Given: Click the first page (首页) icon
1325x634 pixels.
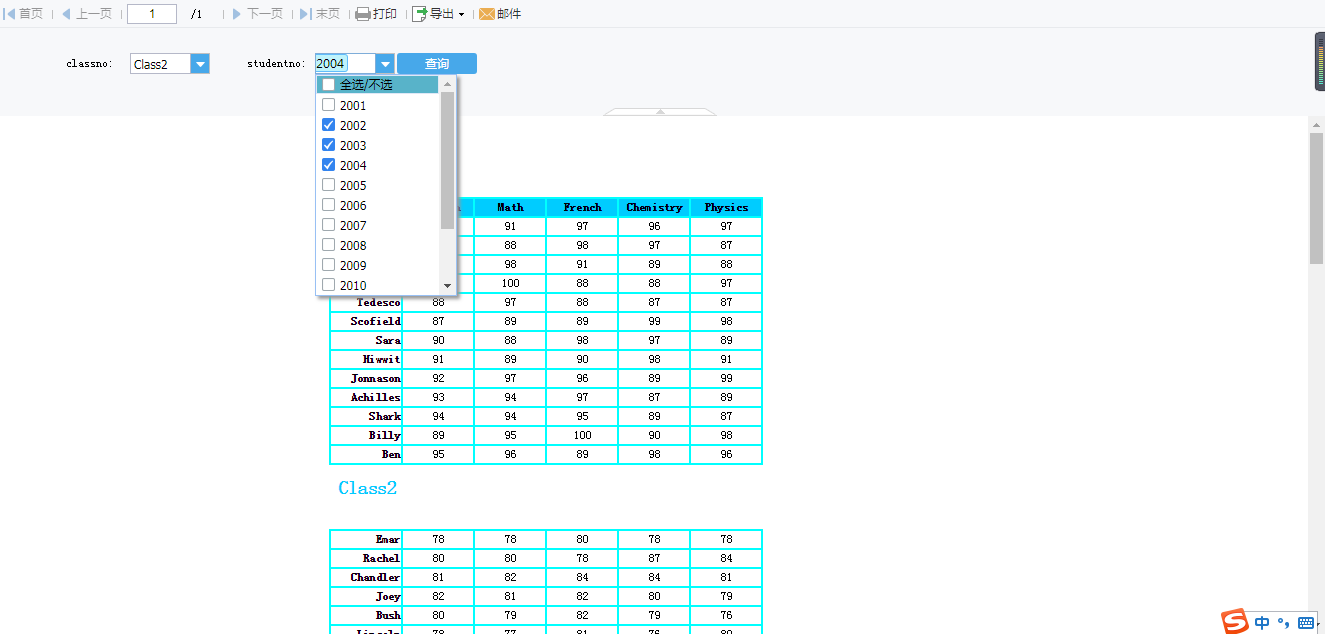Looking at the screenshot, I should 10,14.
